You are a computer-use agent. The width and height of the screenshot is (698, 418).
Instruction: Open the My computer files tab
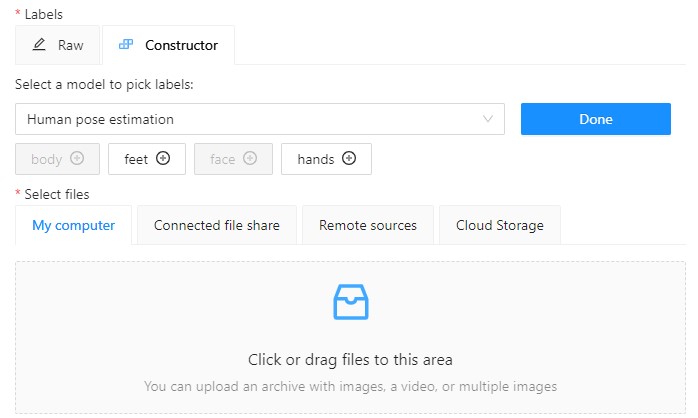73,225
